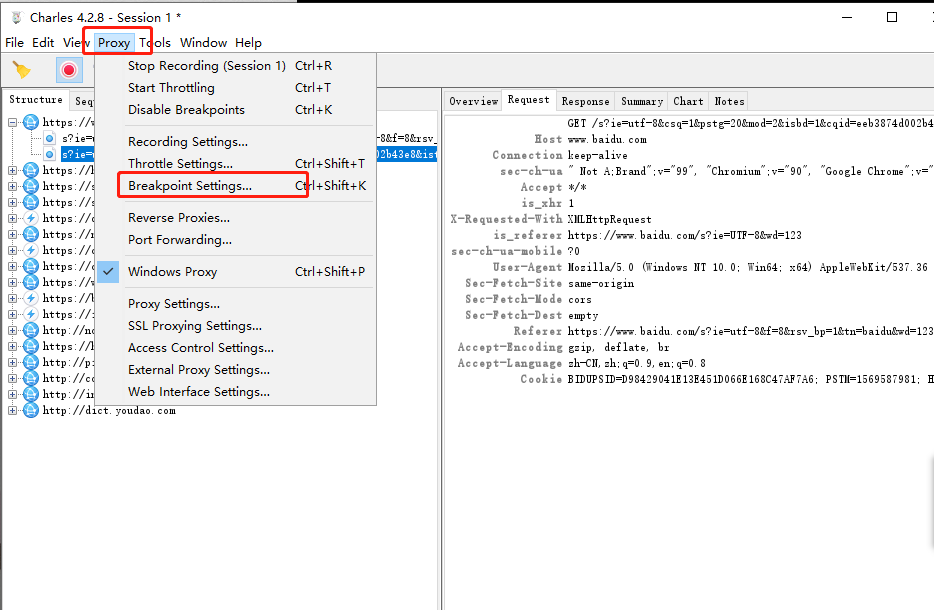Open Web Interface Settings...
The image size is (934, 610).
pos(236,392)
